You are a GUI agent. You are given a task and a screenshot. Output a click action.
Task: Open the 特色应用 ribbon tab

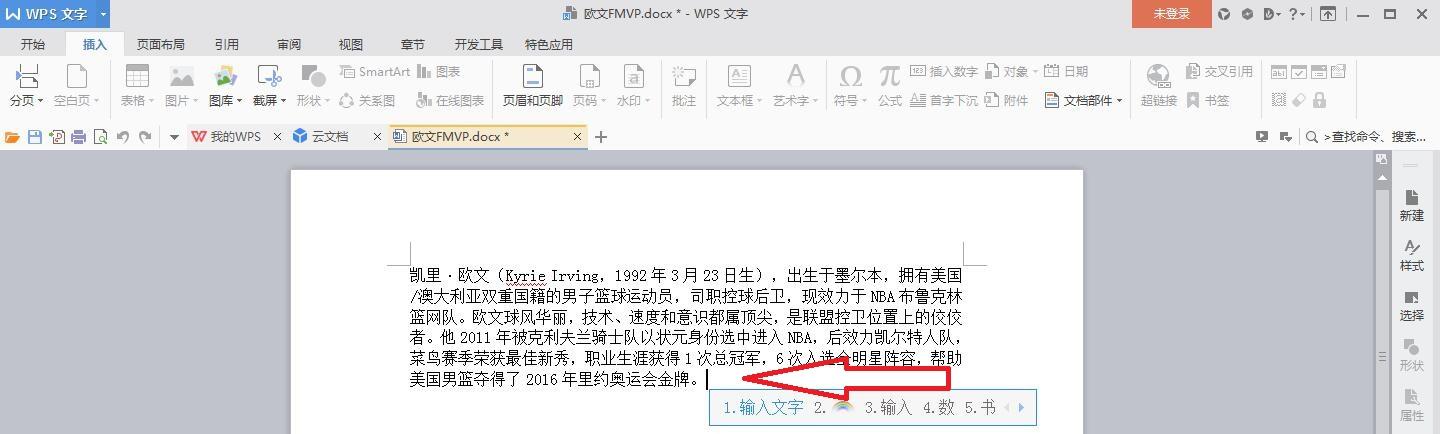(548, 44)
